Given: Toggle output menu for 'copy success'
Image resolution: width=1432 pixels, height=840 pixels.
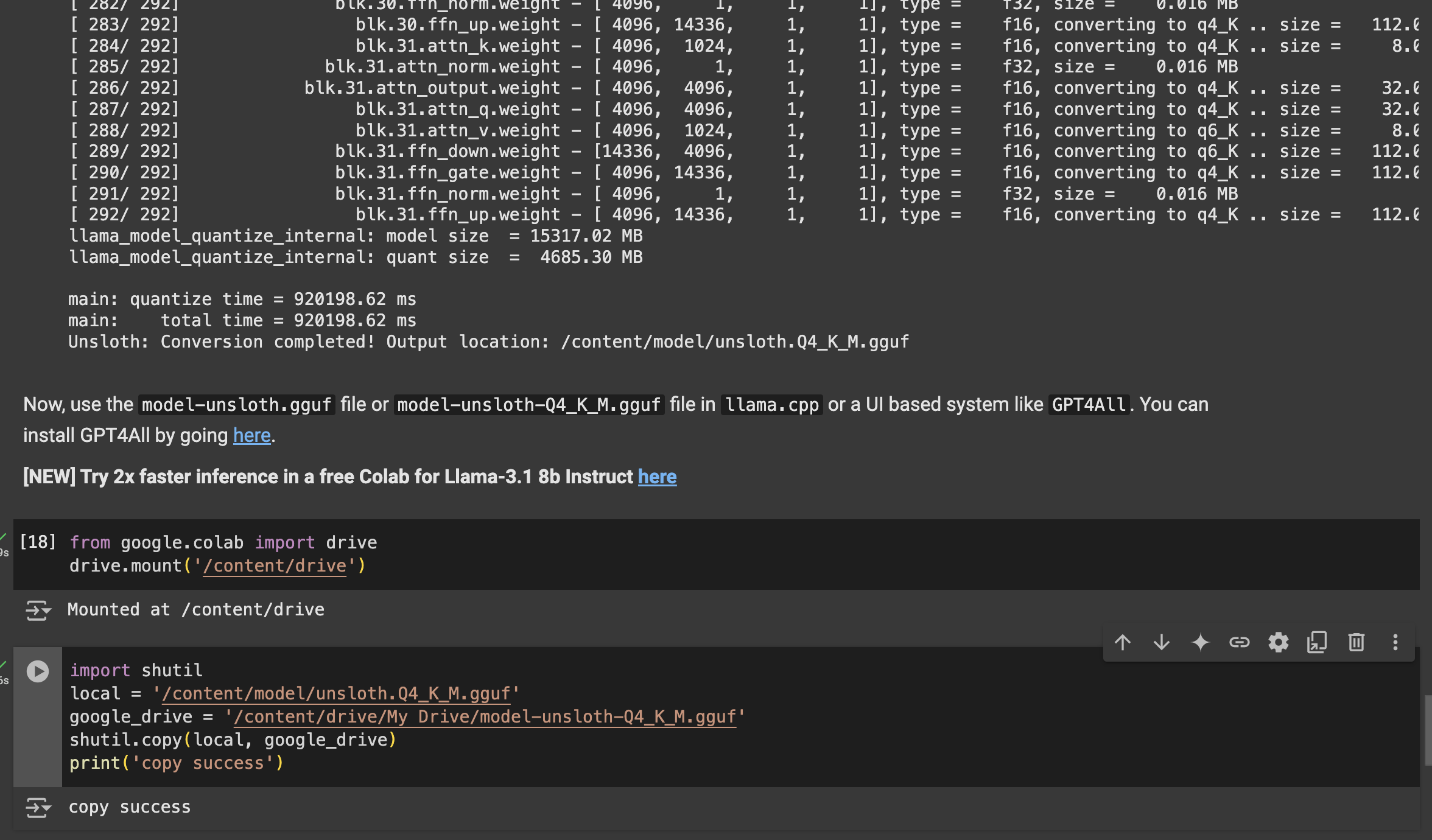Looking at the screenshot, I should pyautogui.click(x=38, y=808).
